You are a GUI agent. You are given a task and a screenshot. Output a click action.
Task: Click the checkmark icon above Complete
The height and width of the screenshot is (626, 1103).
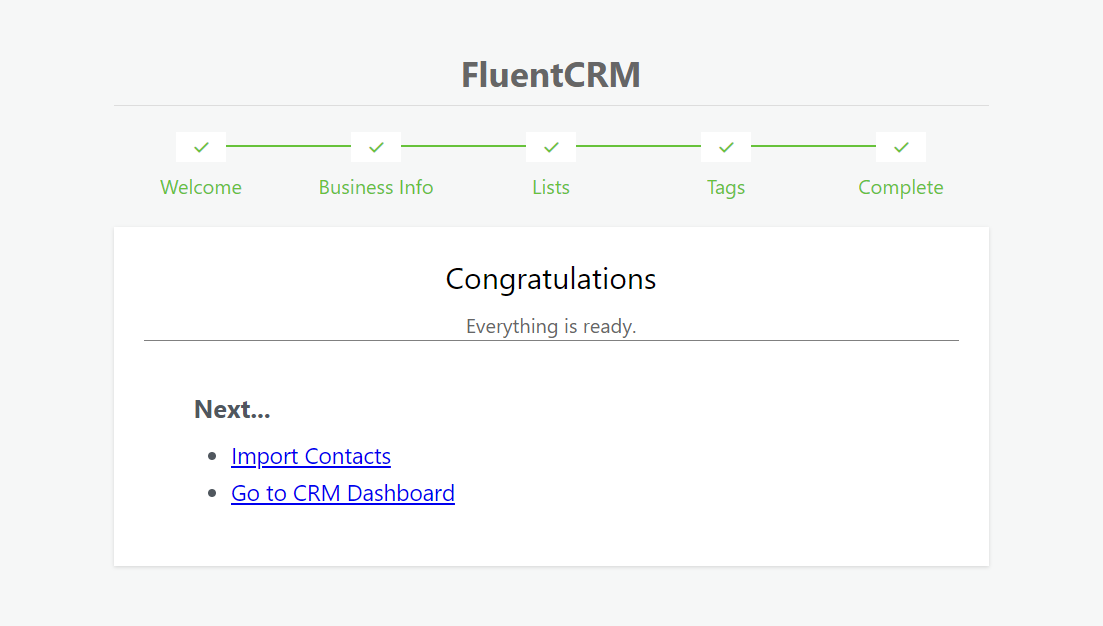pyautogui.click(x=900, y=146)
